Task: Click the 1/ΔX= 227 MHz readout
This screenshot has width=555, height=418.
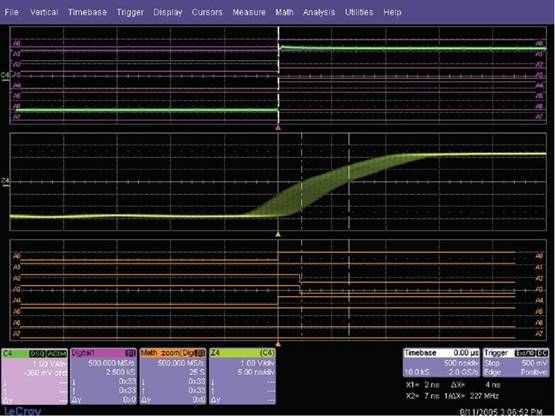Action: tap(471, 396)
